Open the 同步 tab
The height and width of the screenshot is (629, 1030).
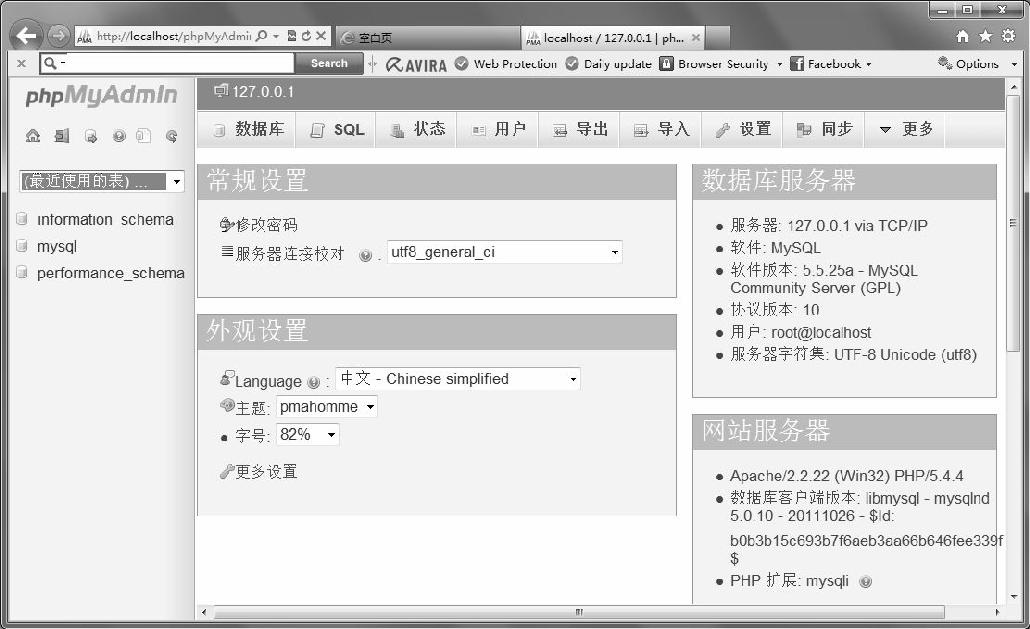(x=824, y=129)
